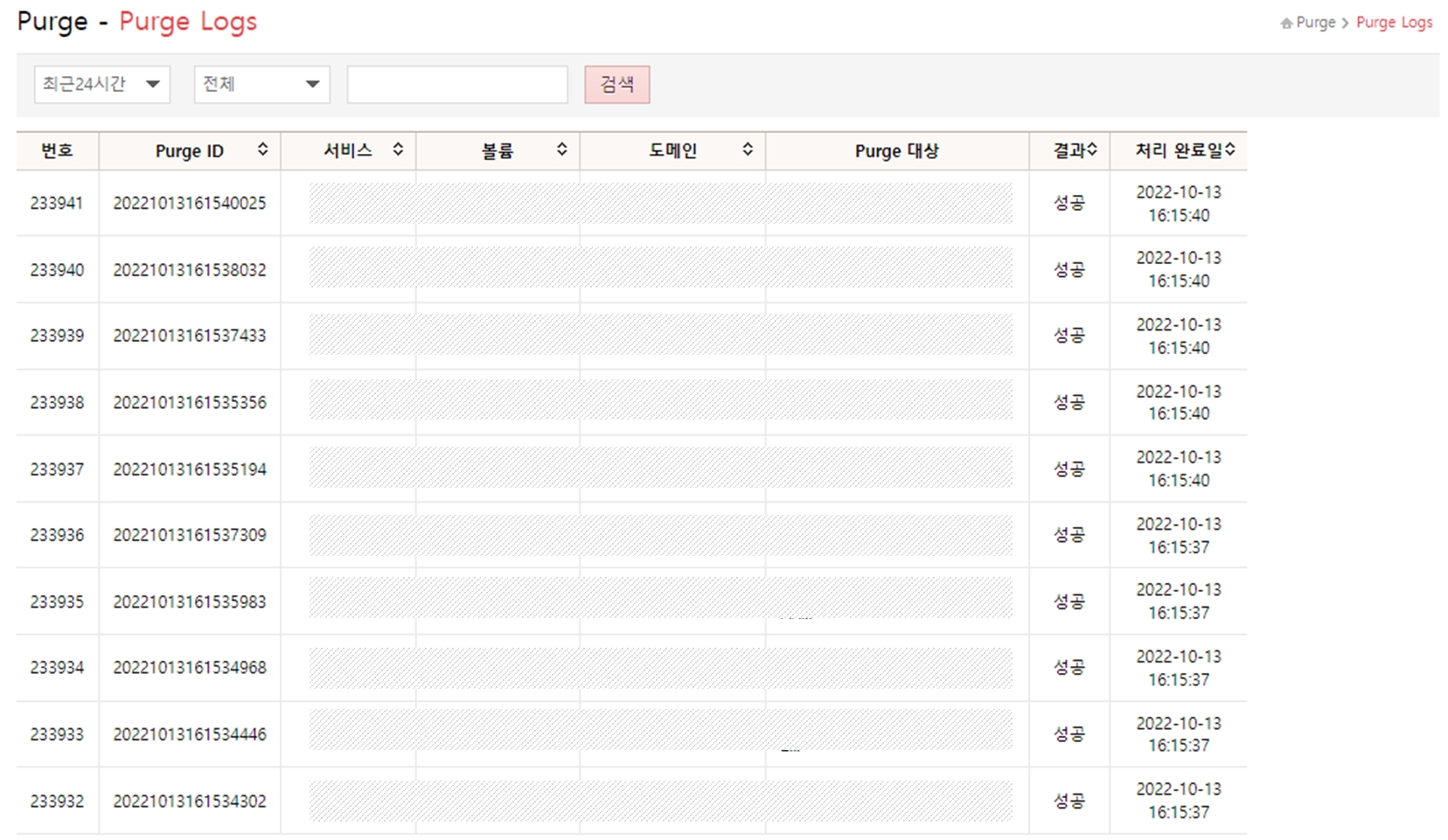Expand the 전체 filter dropdown
This screenshot has height=840, width=1448.
point(261,85)
